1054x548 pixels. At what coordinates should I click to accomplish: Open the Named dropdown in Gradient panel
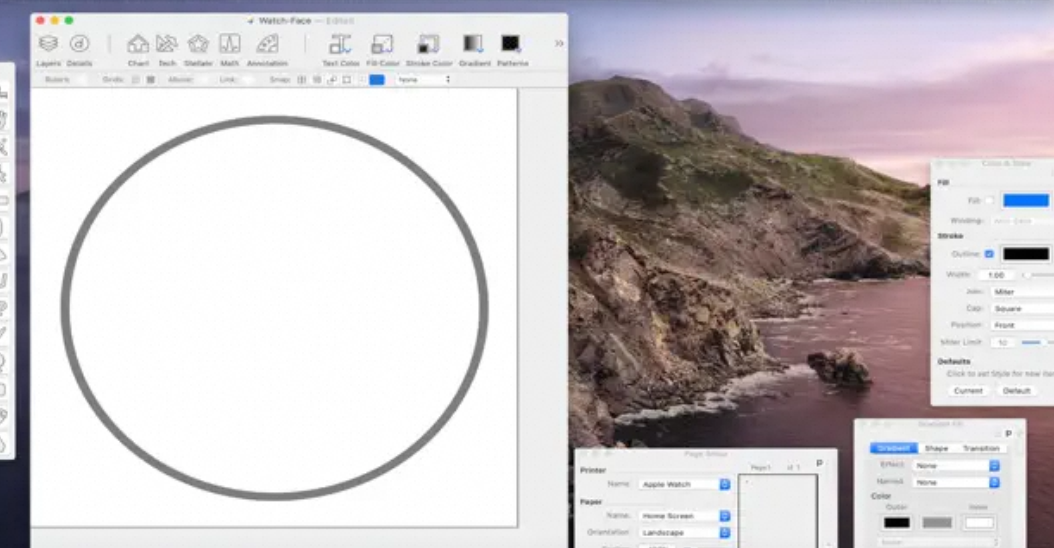[957, 482]
